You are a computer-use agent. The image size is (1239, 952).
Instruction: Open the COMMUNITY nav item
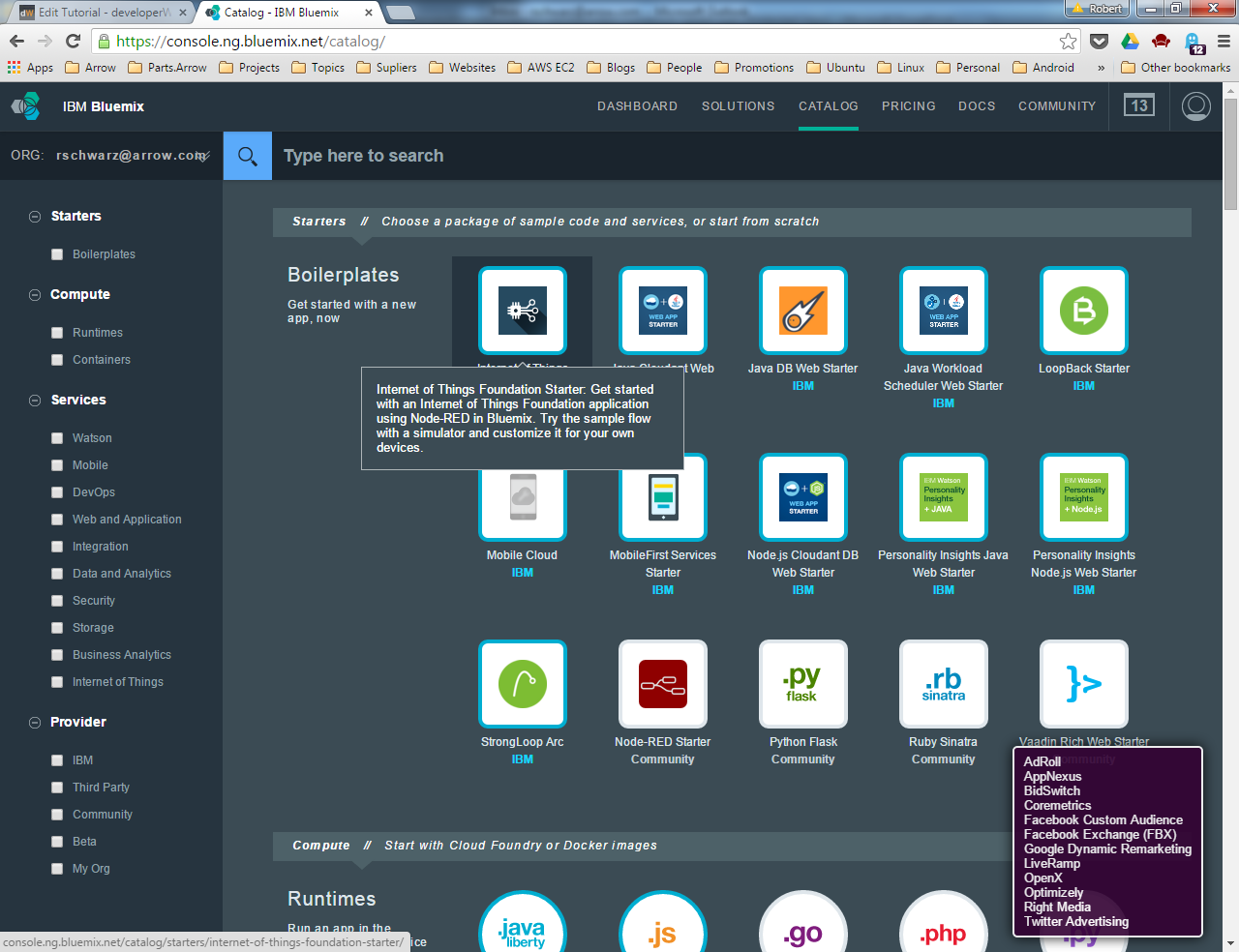[x=1056, y=106]
